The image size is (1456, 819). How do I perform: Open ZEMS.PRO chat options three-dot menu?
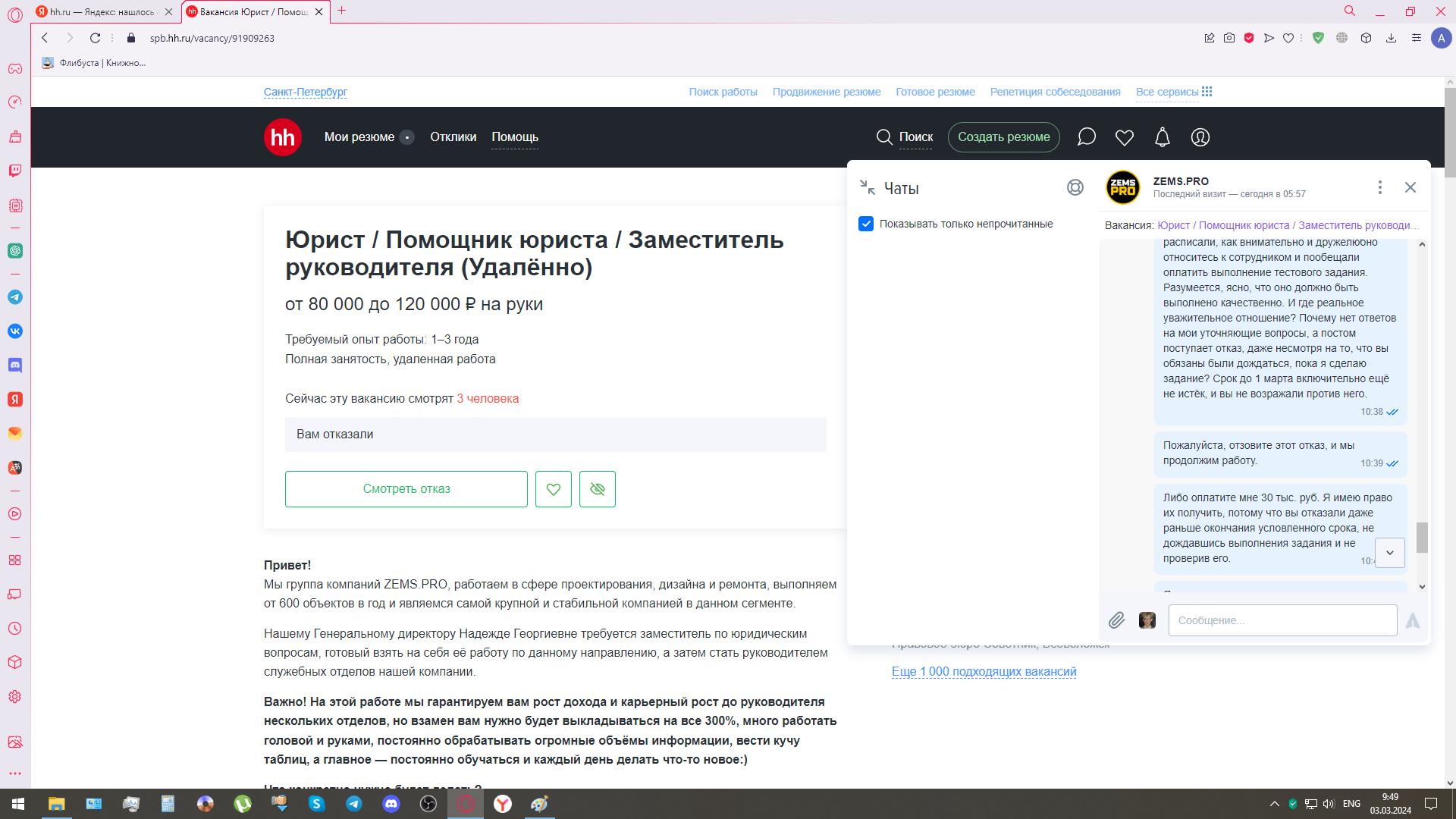point(1380,187)
